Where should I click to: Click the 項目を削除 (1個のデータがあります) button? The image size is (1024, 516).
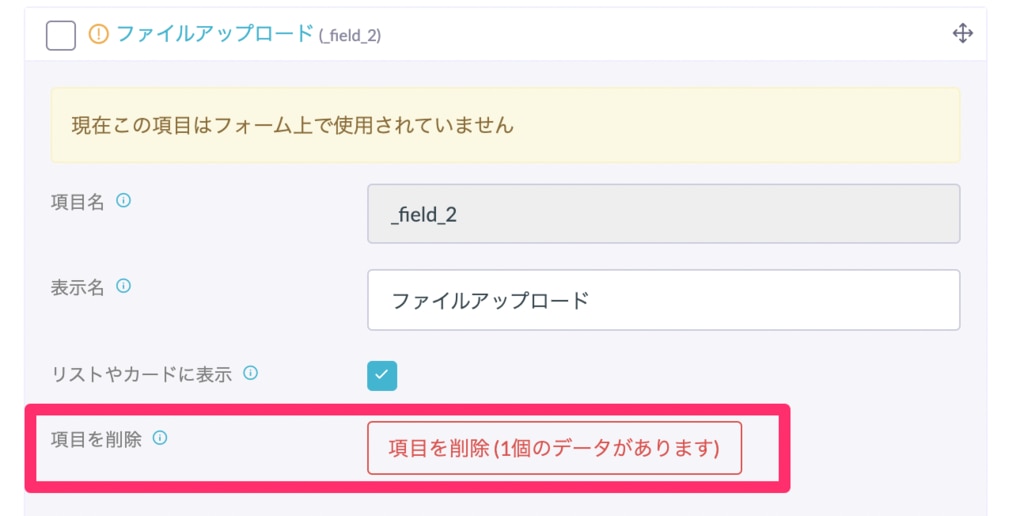tap(554, 448)
